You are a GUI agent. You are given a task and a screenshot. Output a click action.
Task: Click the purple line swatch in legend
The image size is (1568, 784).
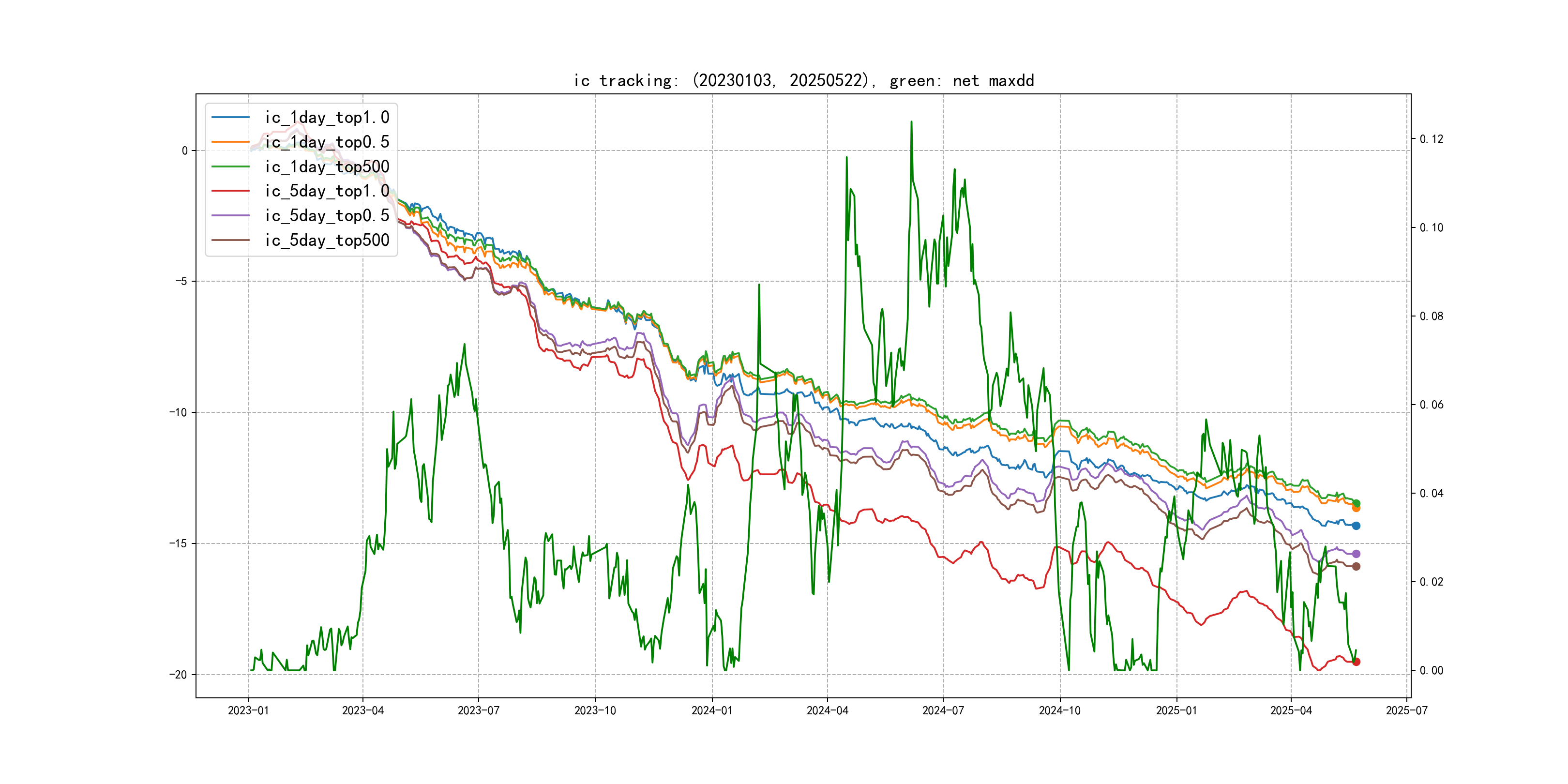[x=231, y=215]
